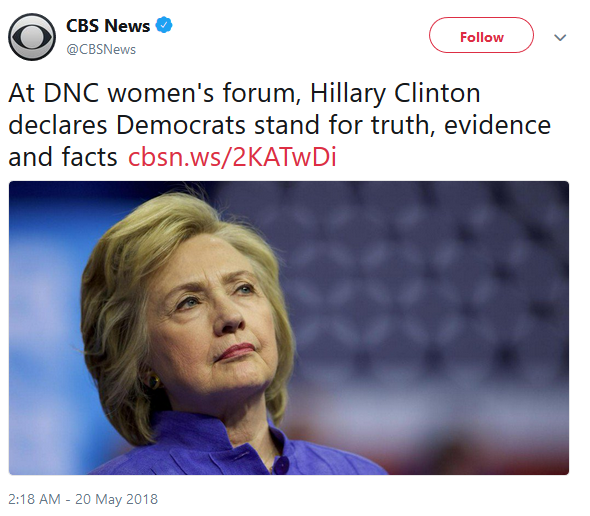Image resolution: width=590 pixels, height=516 pixels.
Task: Click the "20 May 2018" date portion
Action: (116, 499)
